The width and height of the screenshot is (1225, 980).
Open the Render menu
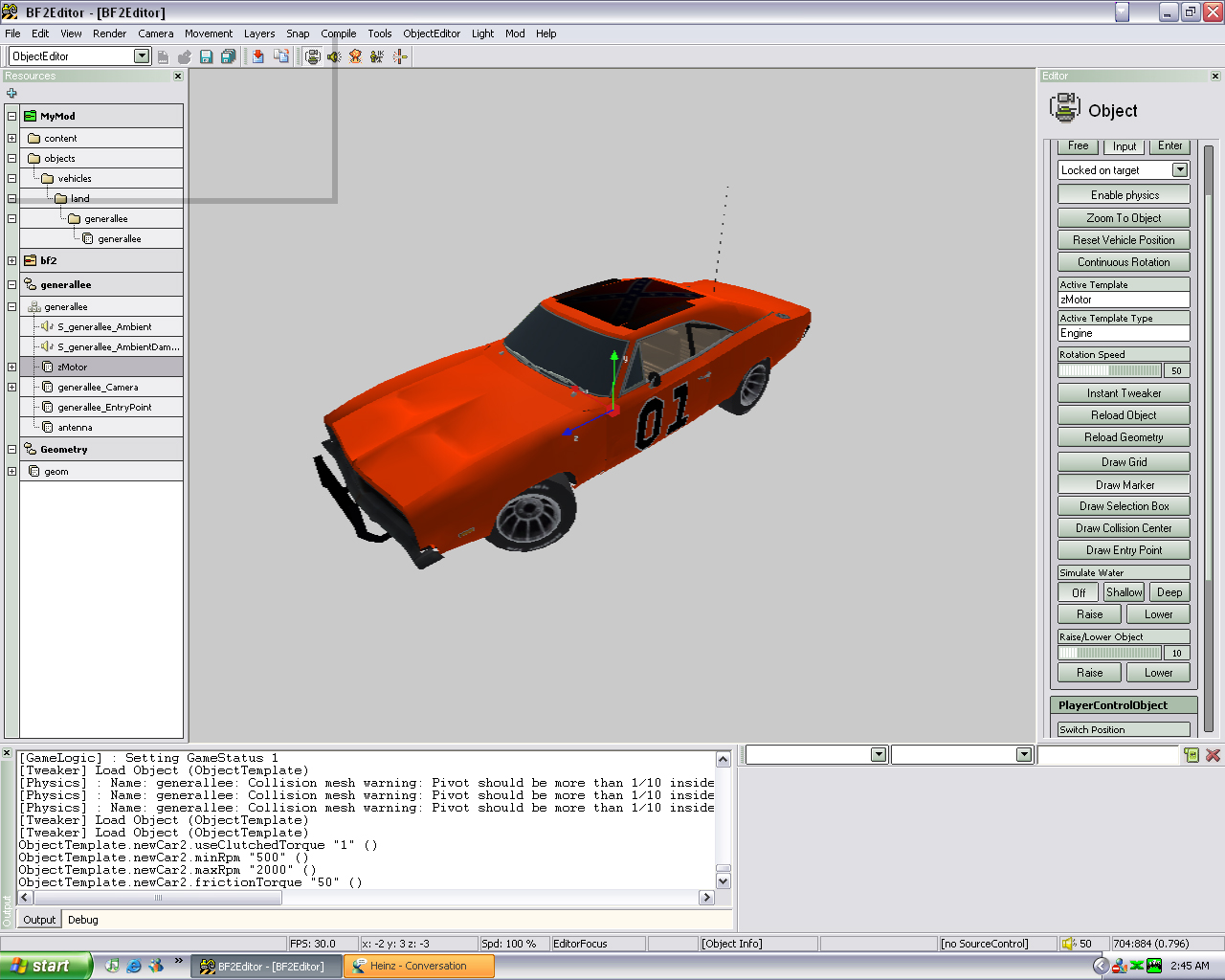(x=109, y=33)
